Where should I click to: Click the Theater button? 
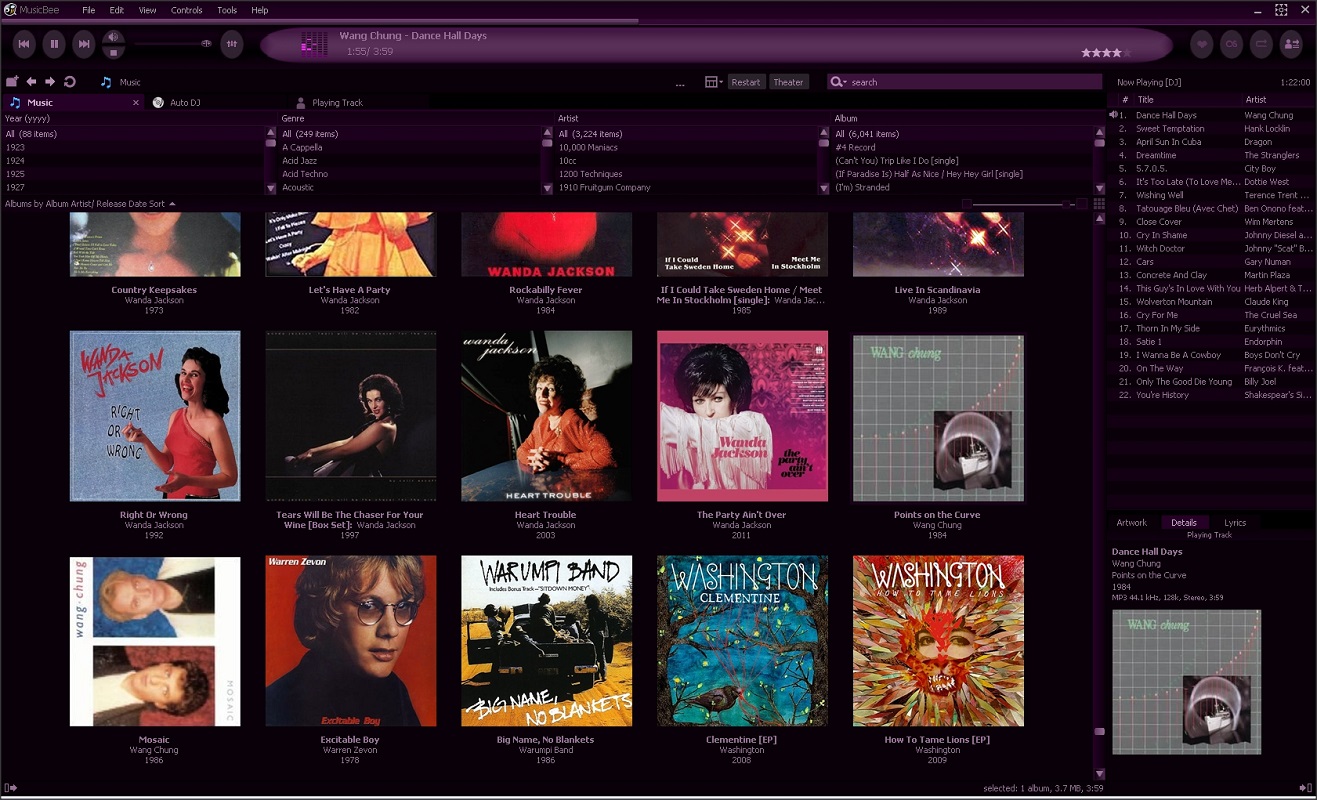pos(788,82)
